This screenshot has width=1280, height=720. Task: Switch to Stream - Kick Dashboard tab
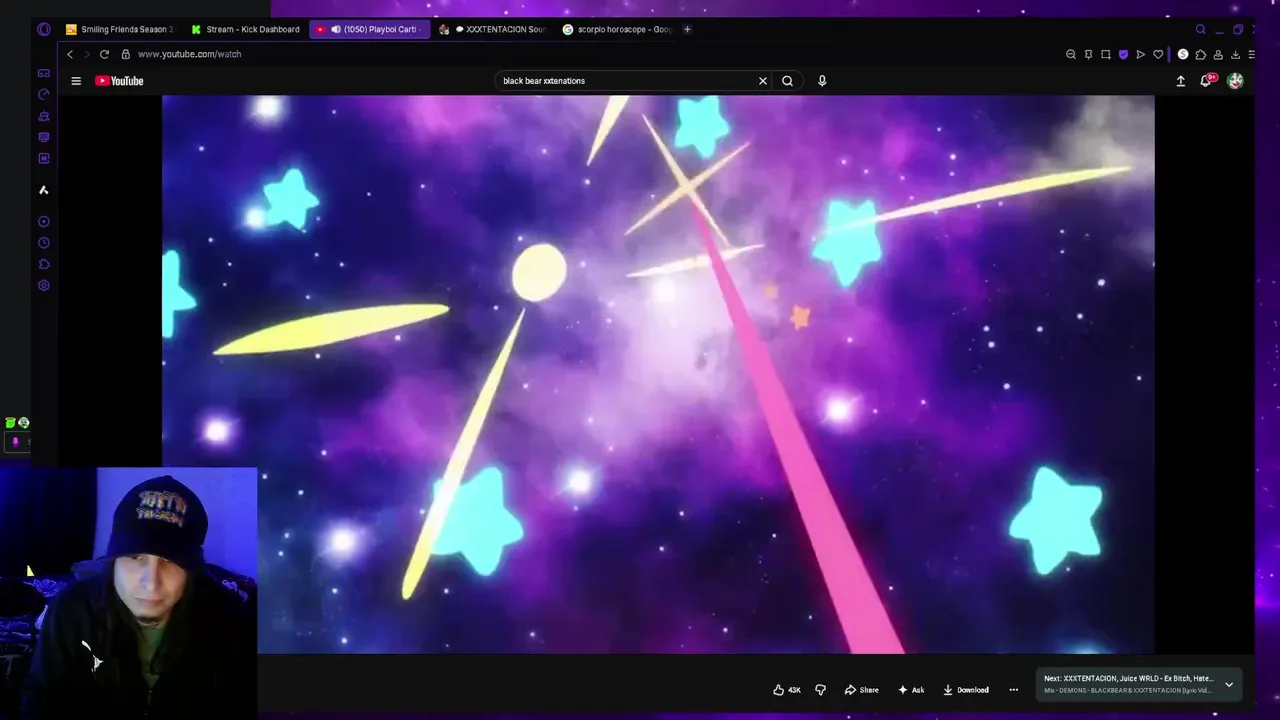245,29
